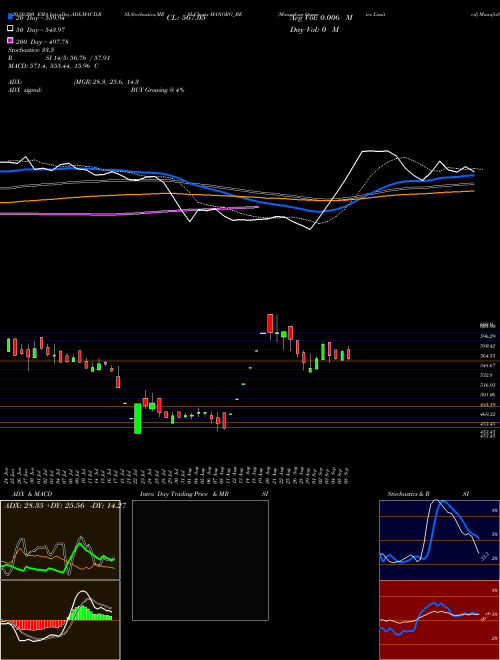
Task: Click the 'BUY Growing @ 4%' signal text
Action: [157, 90]
